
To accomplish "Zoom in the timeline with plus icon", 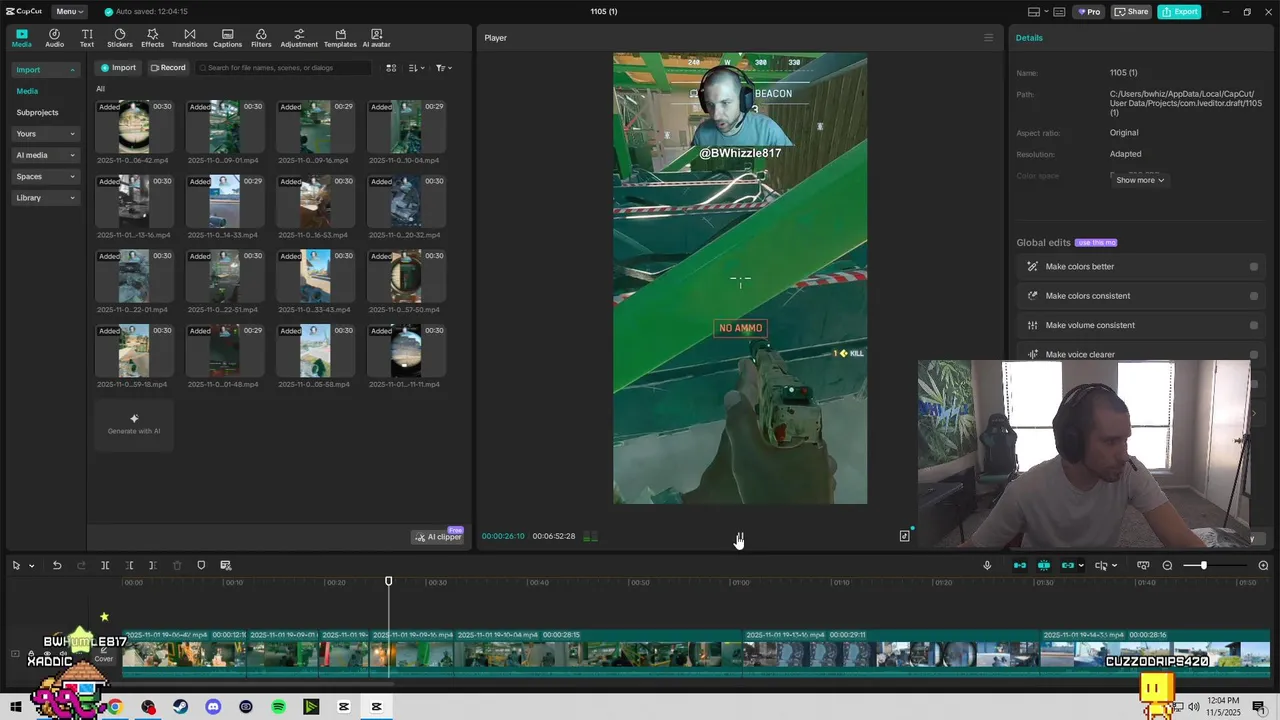I will click(x=1263, y=565).
